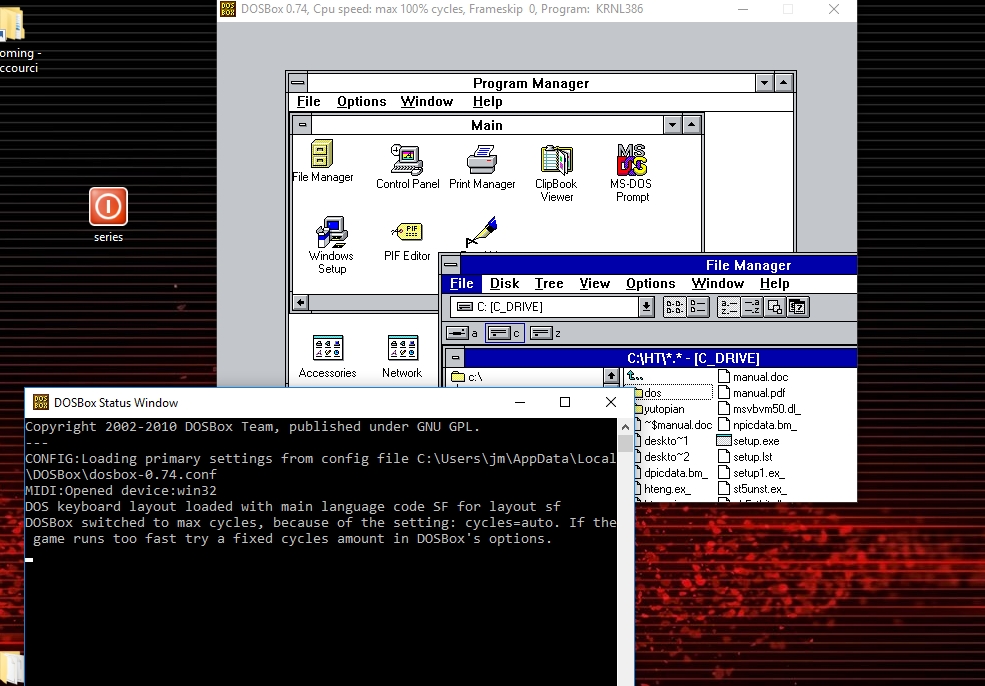Open Program Manager's Options menu
This screenshot has height=686, width=985.
(x=361, y=102)
